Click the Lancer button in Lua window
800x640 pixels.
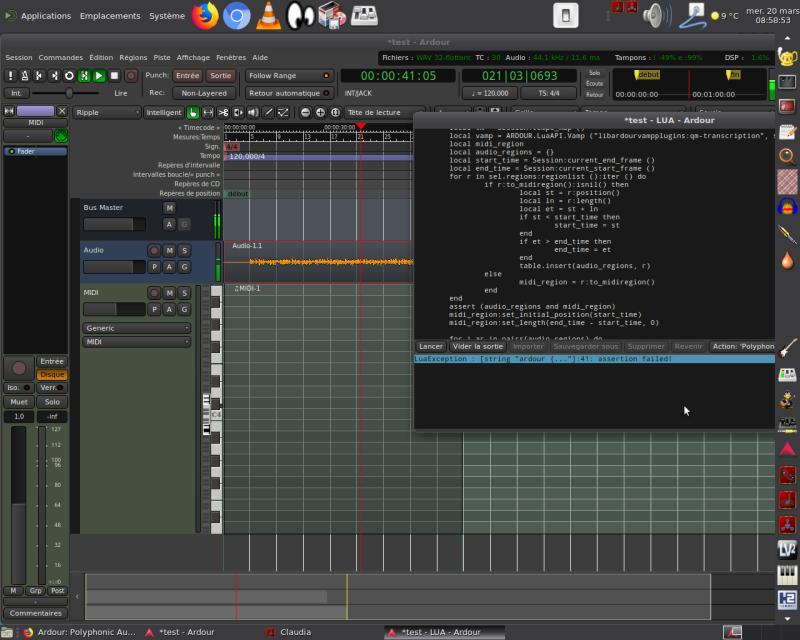pos(430,346)
